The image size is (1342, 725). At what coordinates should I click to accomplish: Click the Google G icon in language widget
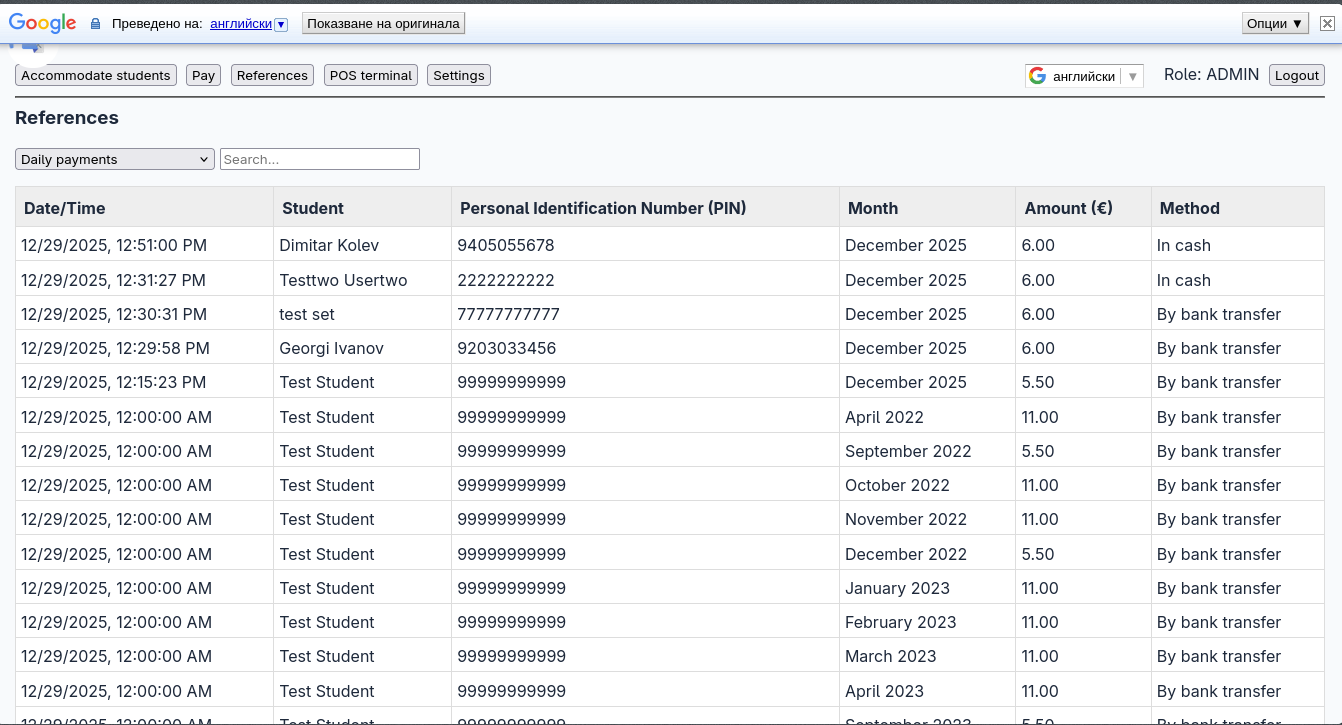(x=1037, y=76)
